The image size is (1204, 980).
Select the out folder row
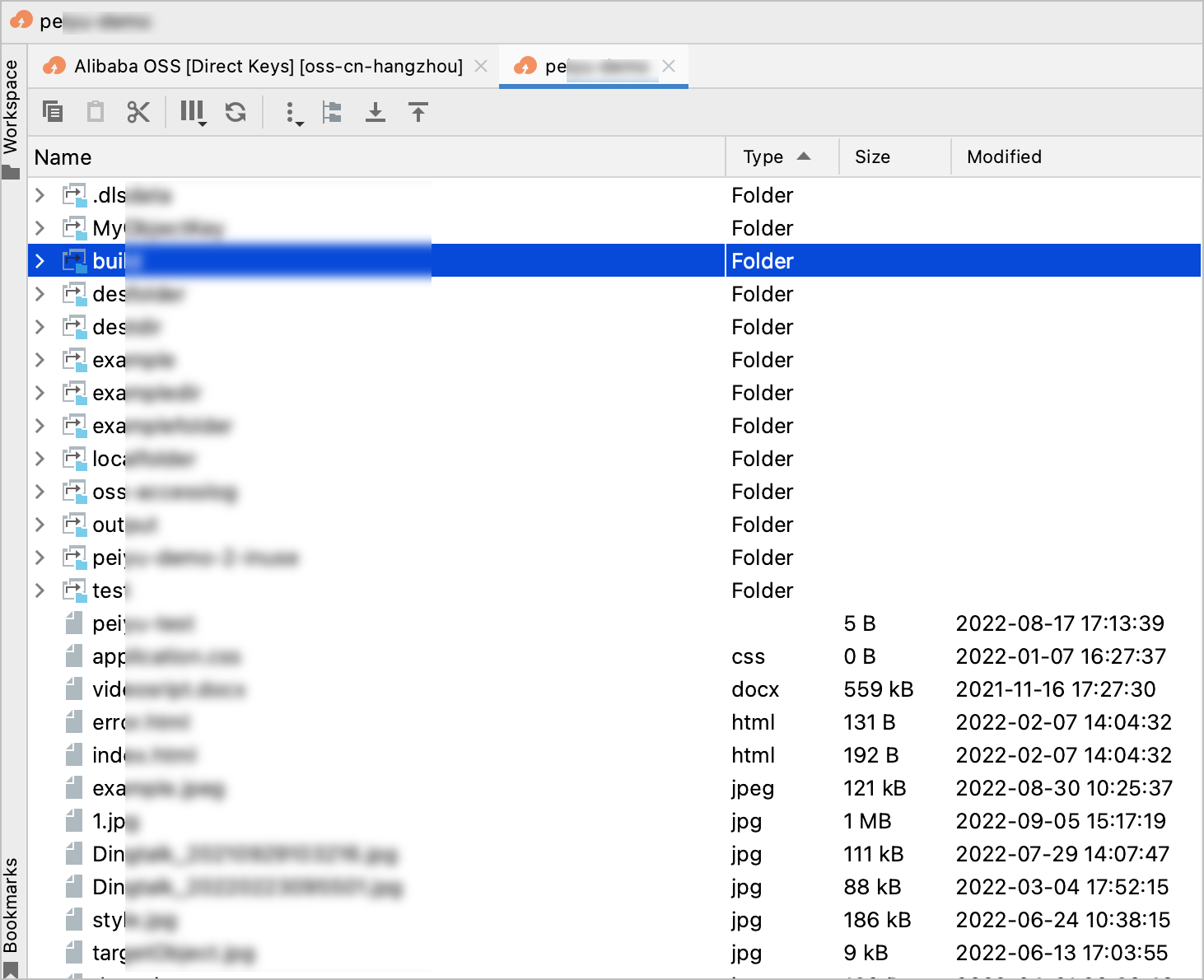coord(614,525)
